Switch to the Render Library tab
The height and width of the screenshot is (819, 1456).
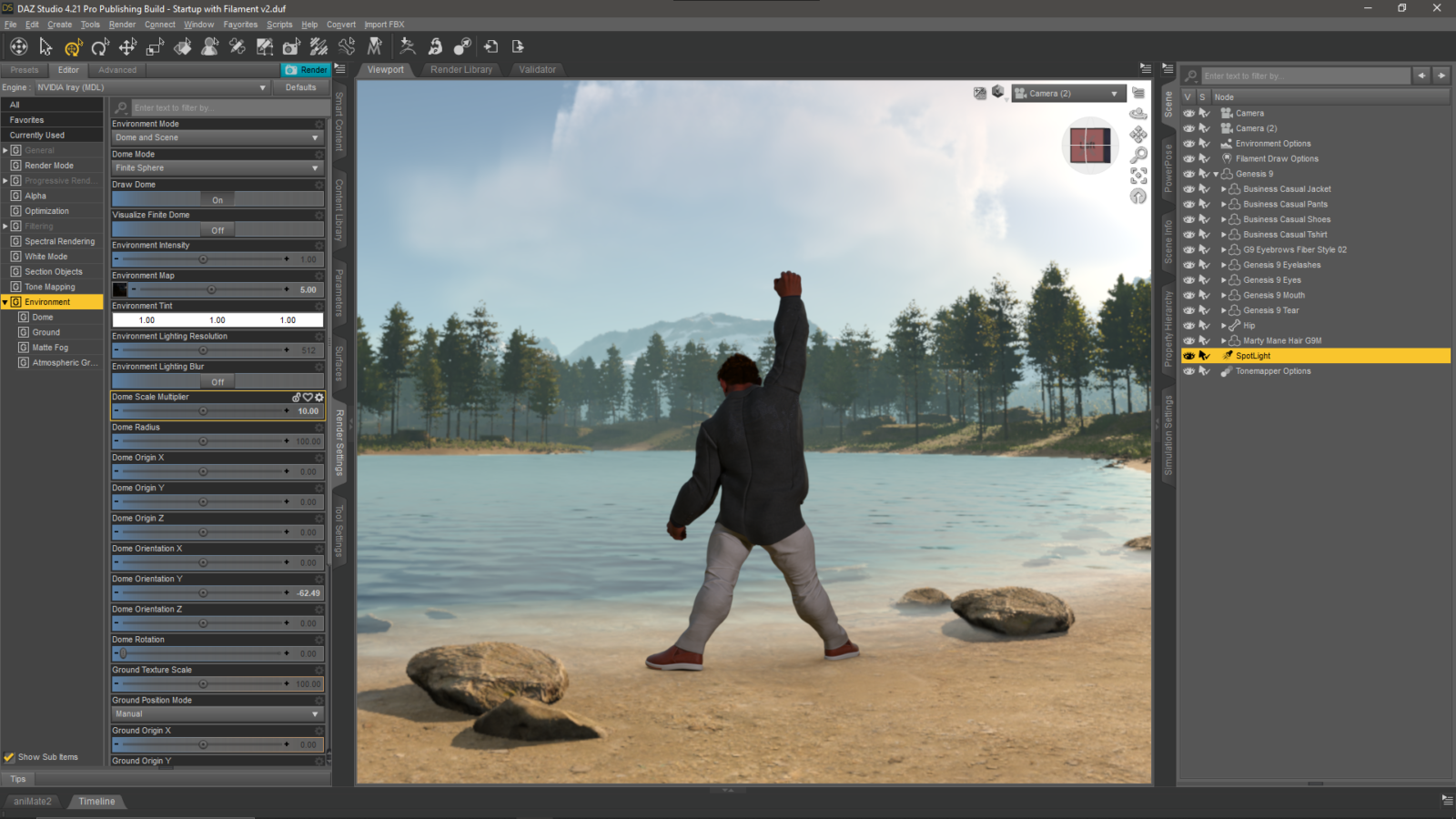pyautogui.click(x=461, y=69)
